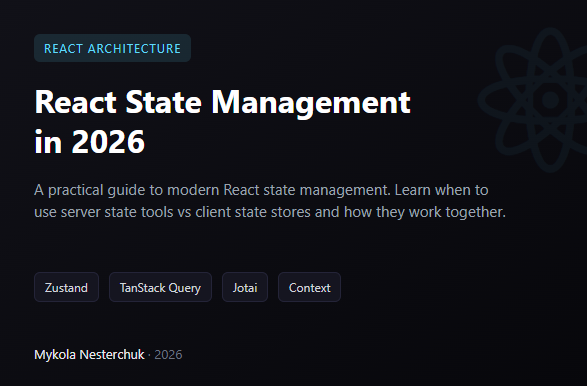Click the description starting "A practical guide"
This screenshot has width=587, height=386.
tap(270, 201)
